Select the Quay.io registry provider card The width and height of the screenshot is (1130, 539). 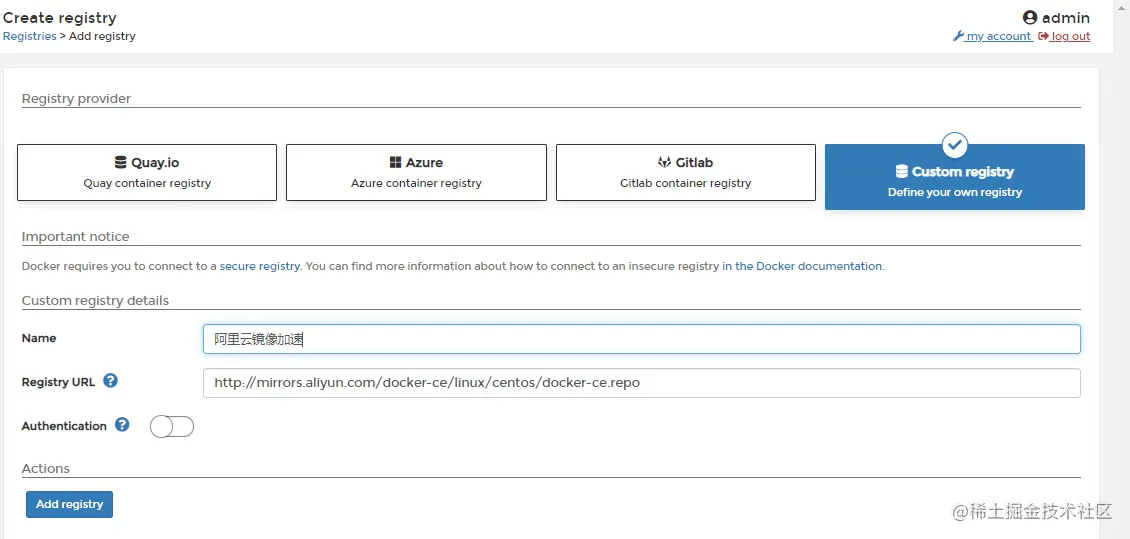pyautogui.click(x=147, y=172)
